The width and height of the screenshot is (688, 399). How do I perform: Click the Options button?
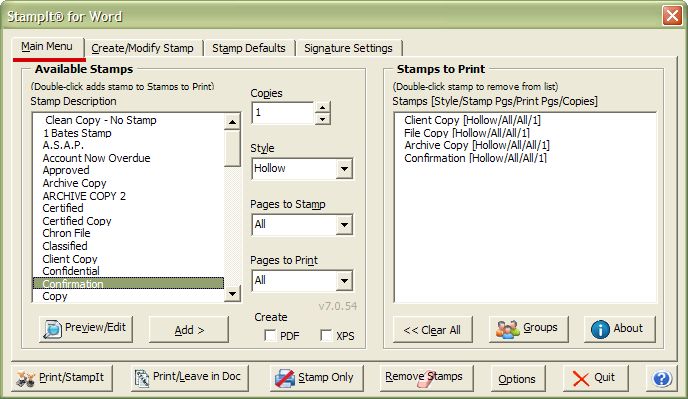(518, 378)
